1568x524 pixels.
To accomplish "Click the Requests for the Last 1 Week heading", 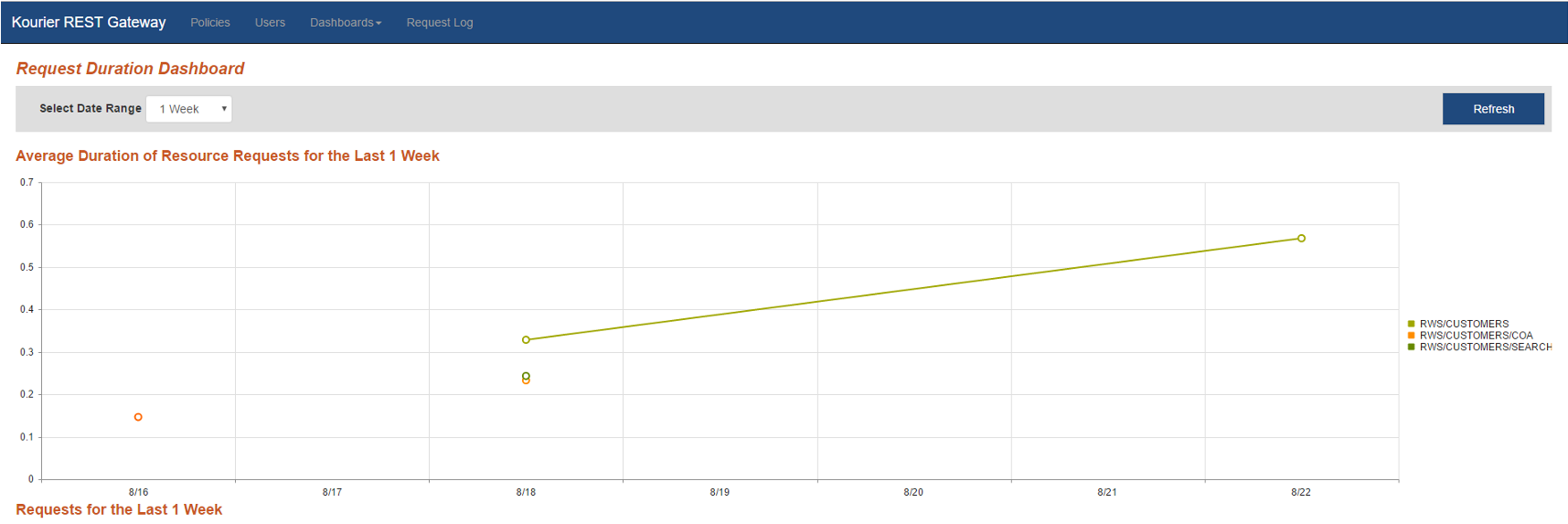I will [119, 509].
